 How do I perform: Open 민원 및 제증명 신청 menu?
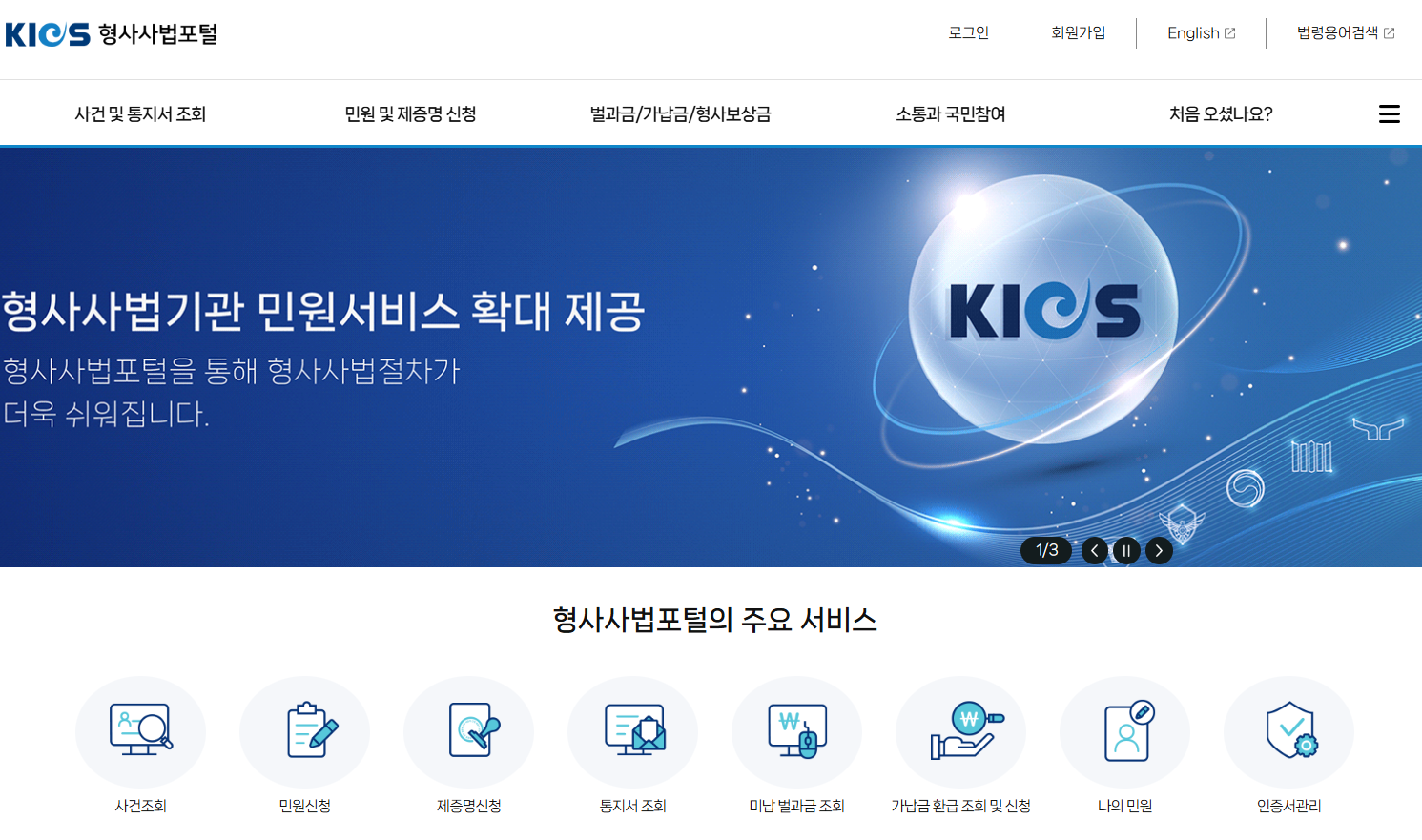pos(410,114)
